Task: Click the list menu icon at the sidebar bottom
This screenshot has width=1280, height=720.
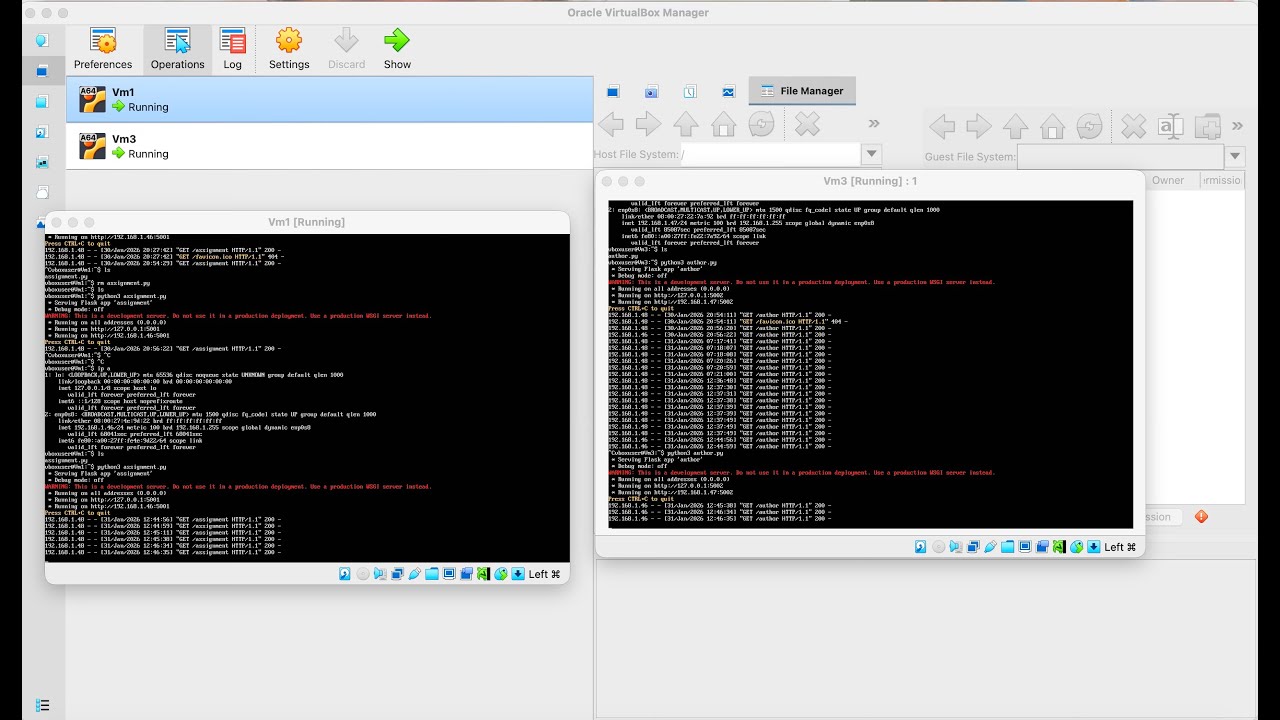Action: (x=42, y=706)
